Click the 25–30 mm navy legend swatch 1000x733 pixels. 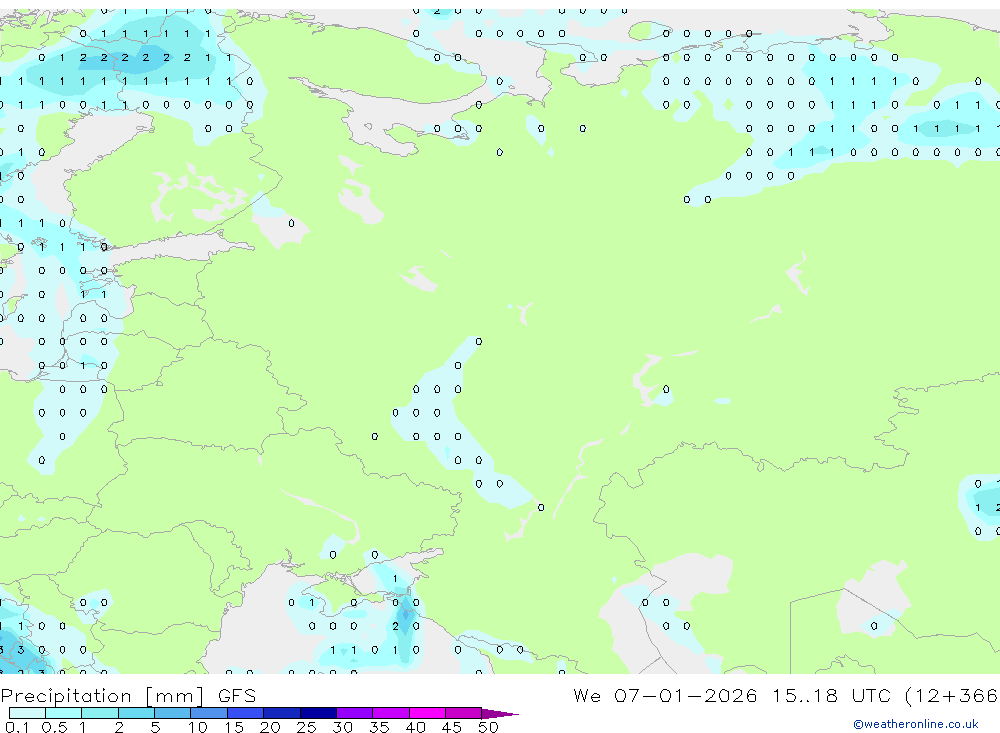[x=318, y=713]
